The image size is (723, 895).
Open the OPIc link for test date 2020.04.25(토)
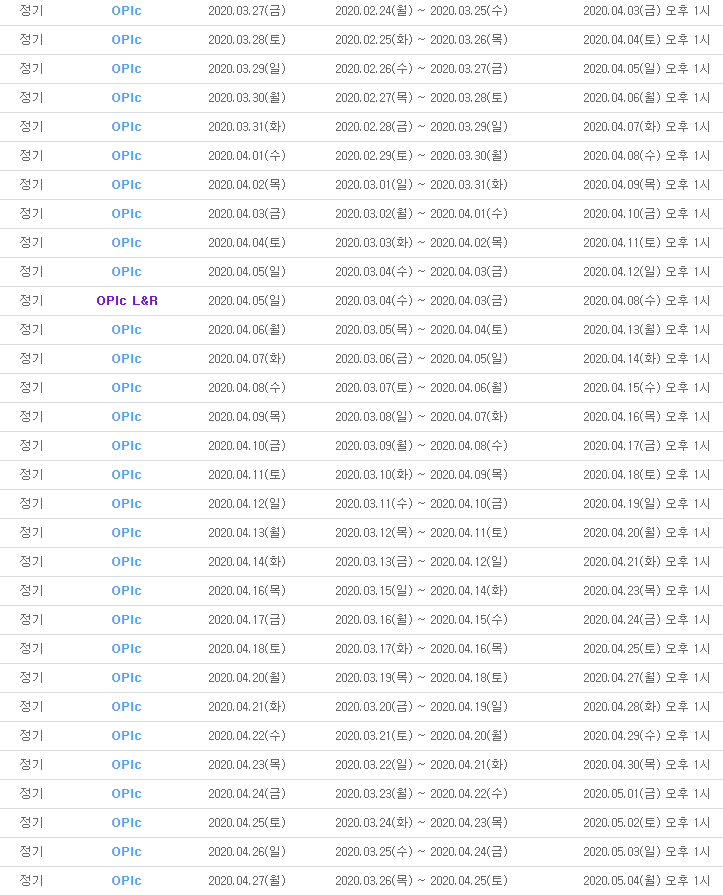126,823
